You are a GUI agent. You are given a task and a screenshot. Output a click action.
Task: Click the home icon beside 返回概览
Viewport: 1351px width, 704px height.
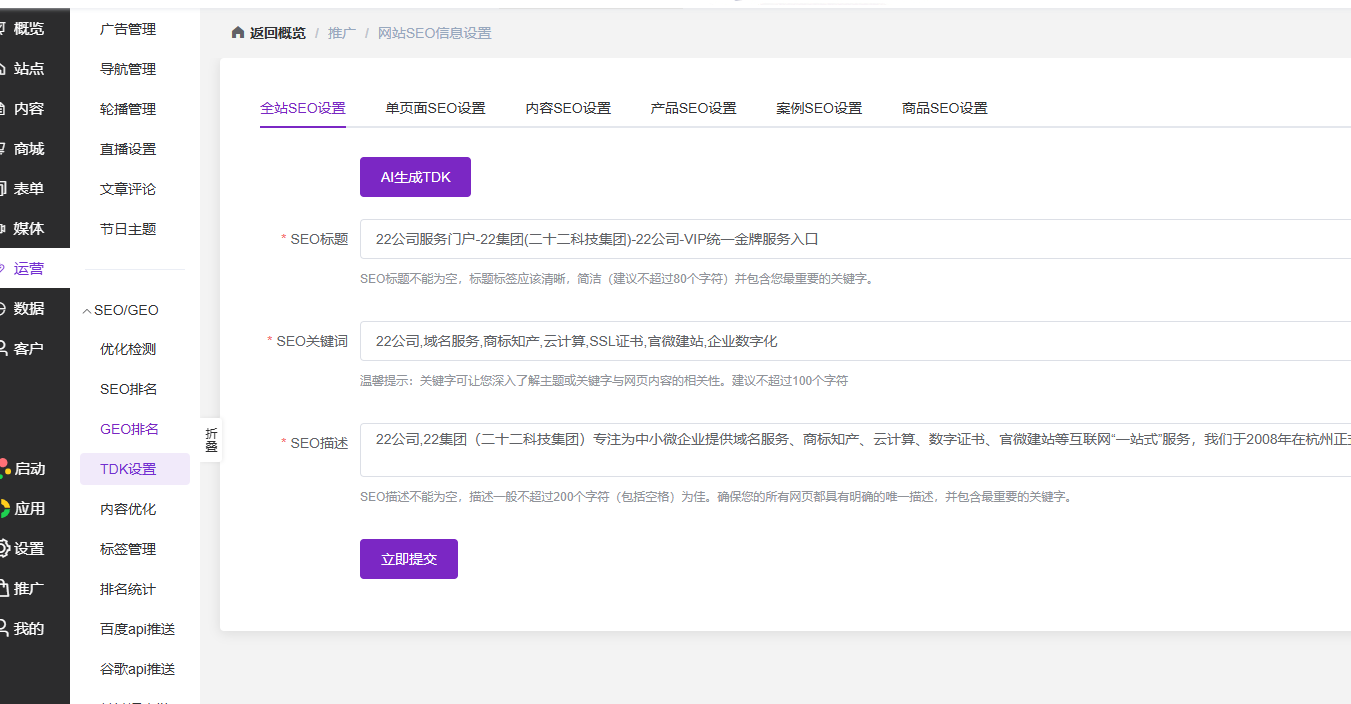[238, 33]
